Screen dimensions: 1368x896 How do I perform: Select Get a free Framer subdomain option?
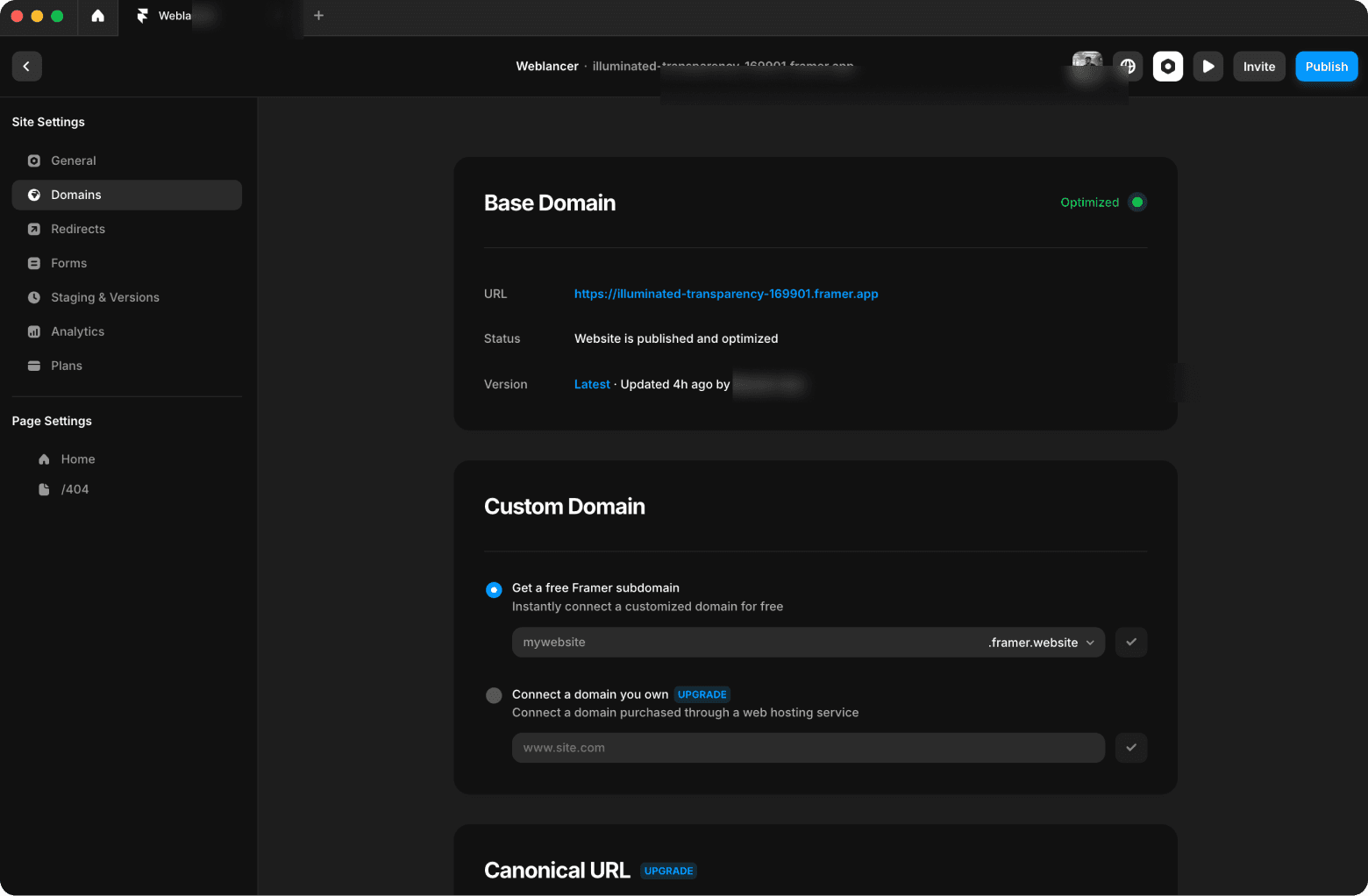point(494,590)
